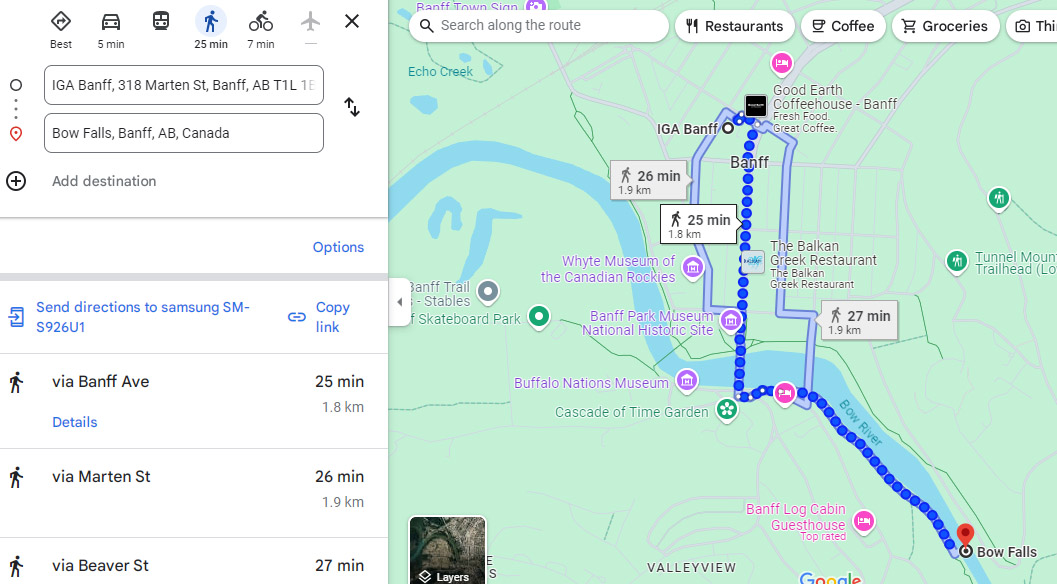The height and width of the screenshot is (584, 1057).
Task: Click the add destination plus icon
Action: [x=16, y=181]
